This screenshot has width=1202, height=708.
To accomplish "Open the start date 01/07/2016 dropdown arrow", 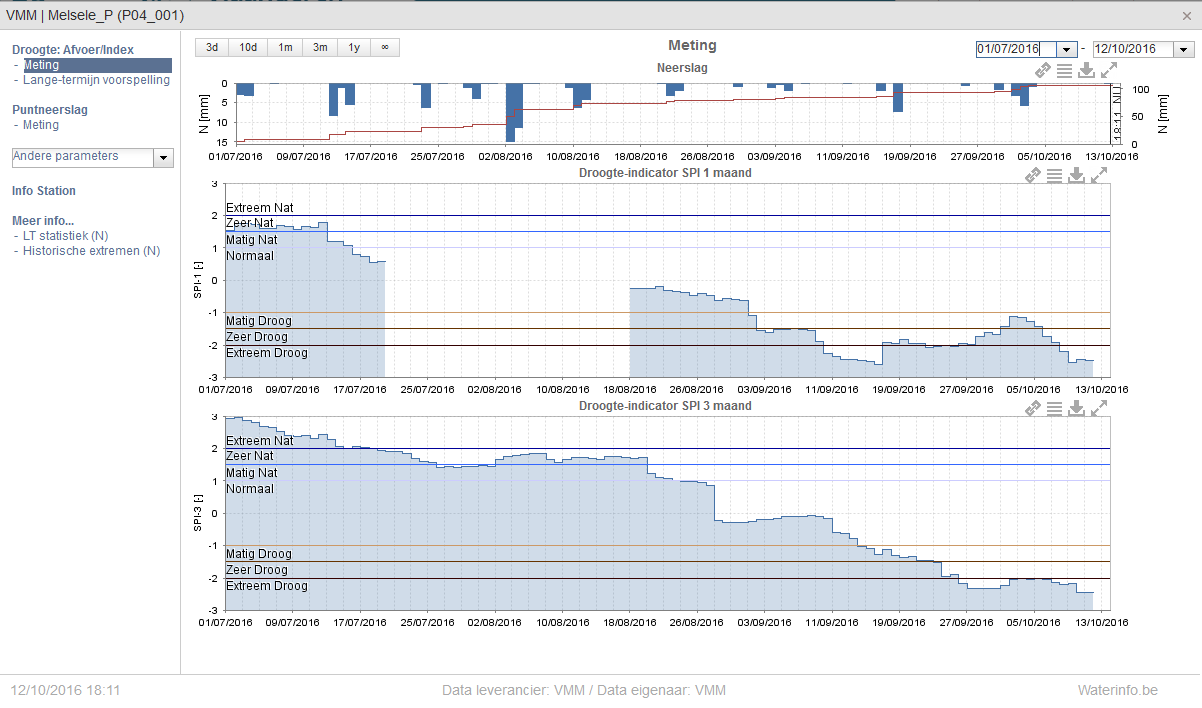I will (x=1067, y=49).
